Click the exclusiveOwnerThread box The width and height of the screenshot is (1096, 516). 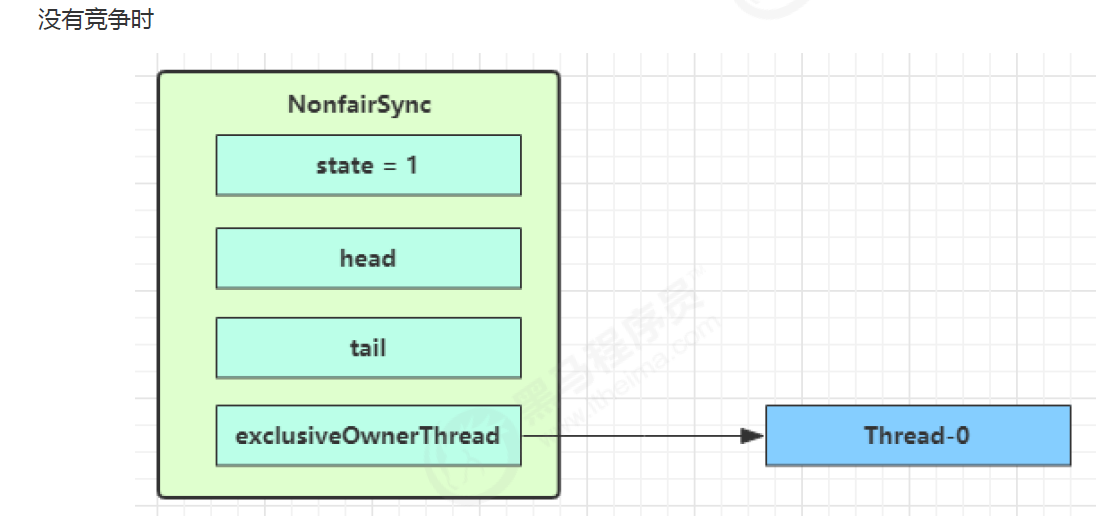click(368, 436)
